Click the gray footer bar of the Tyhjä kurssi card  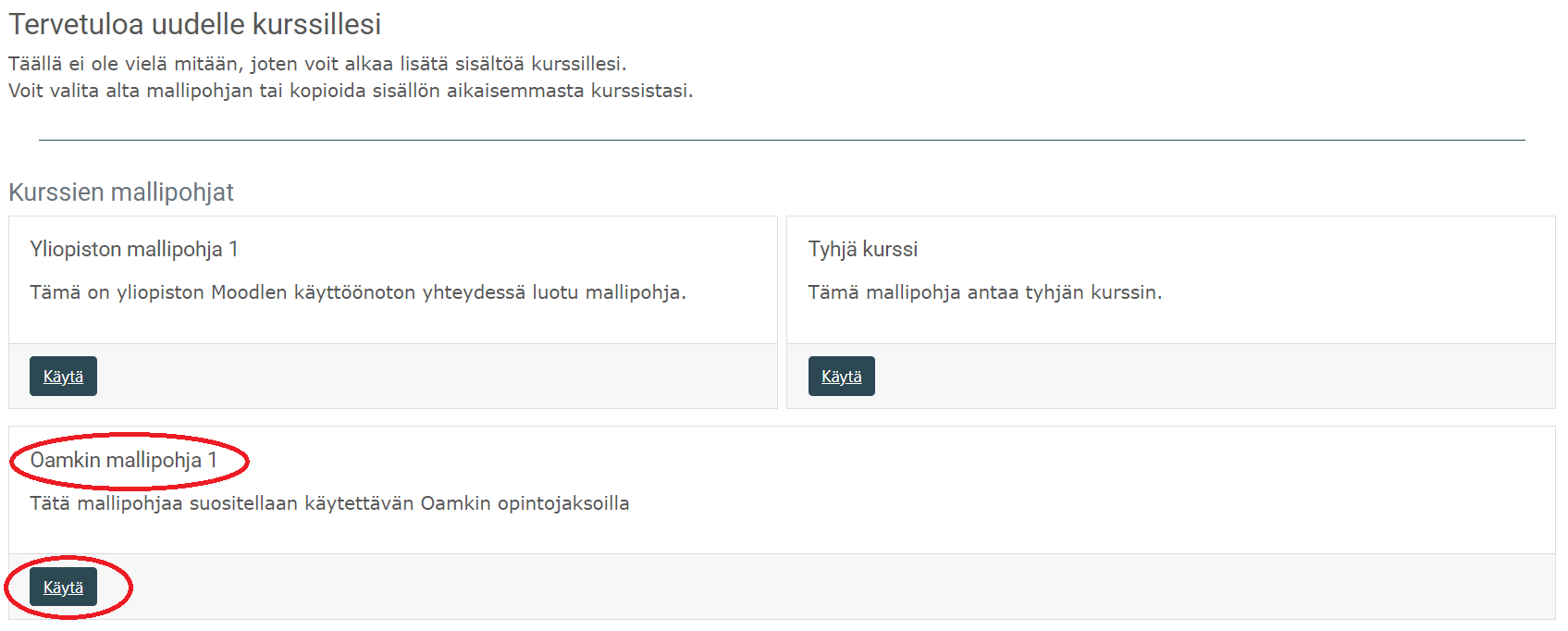1171,376
